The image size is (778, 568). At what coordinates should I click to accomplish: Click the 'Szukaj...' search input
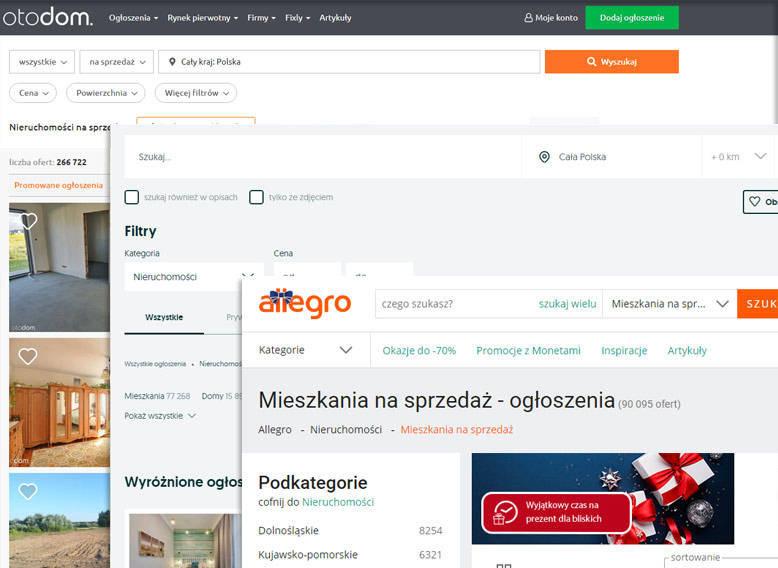[x=323, y=157]
